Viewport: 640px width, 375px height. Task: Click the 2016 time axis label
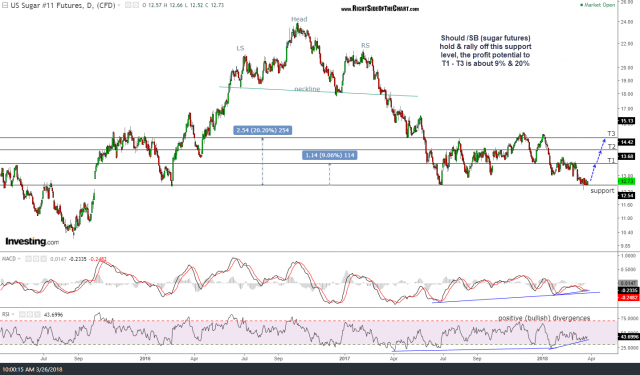[x=145, y=359]
